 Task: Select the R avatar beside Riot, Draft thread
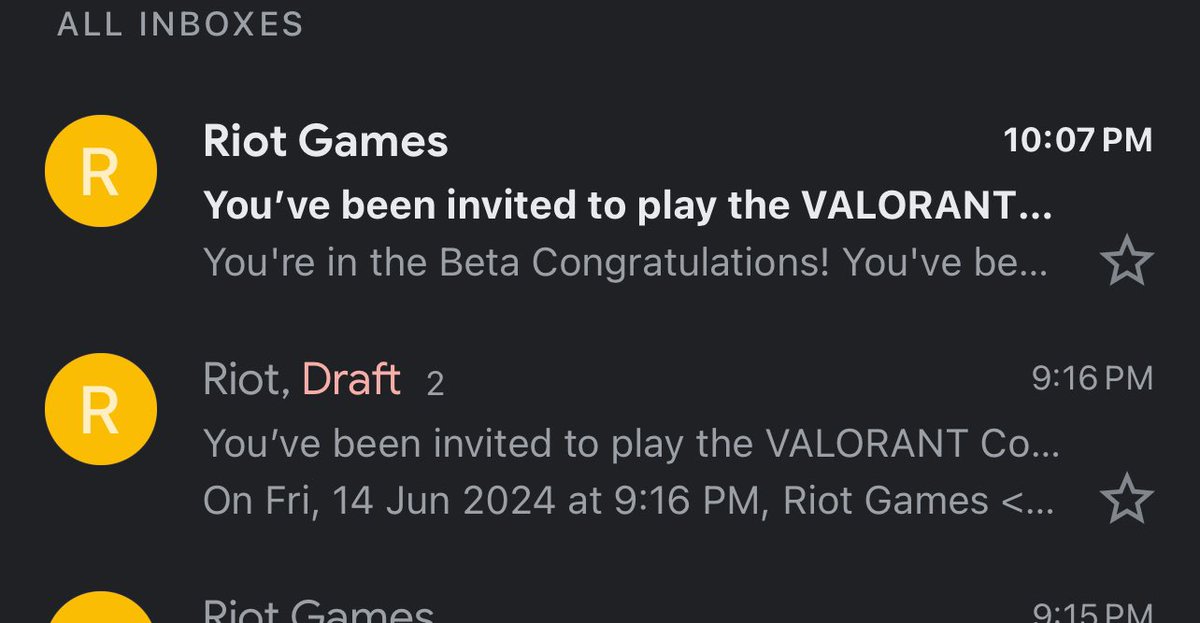(x=100, y=409)
